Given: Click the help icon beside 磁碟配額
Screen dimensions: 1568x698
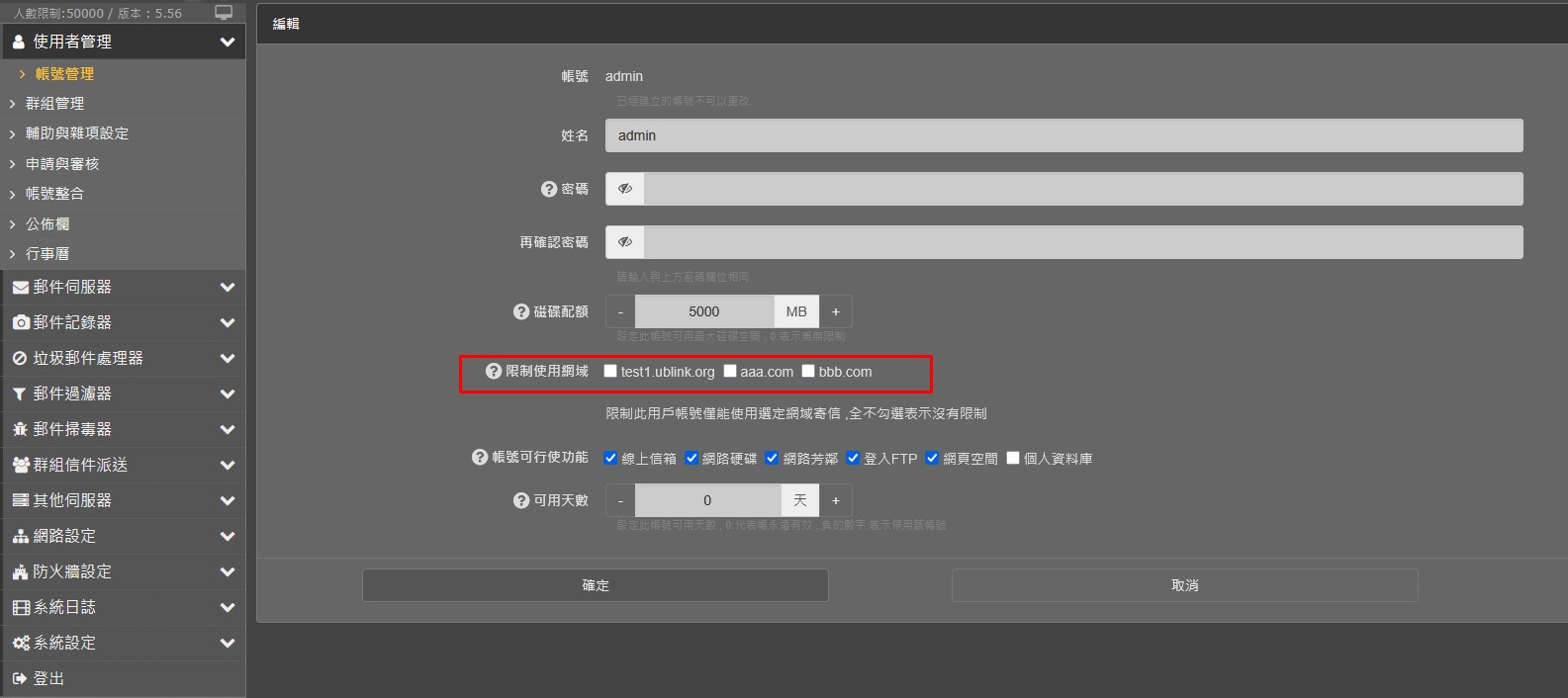Looking at the screenshot, I should (x=521, y=311).
